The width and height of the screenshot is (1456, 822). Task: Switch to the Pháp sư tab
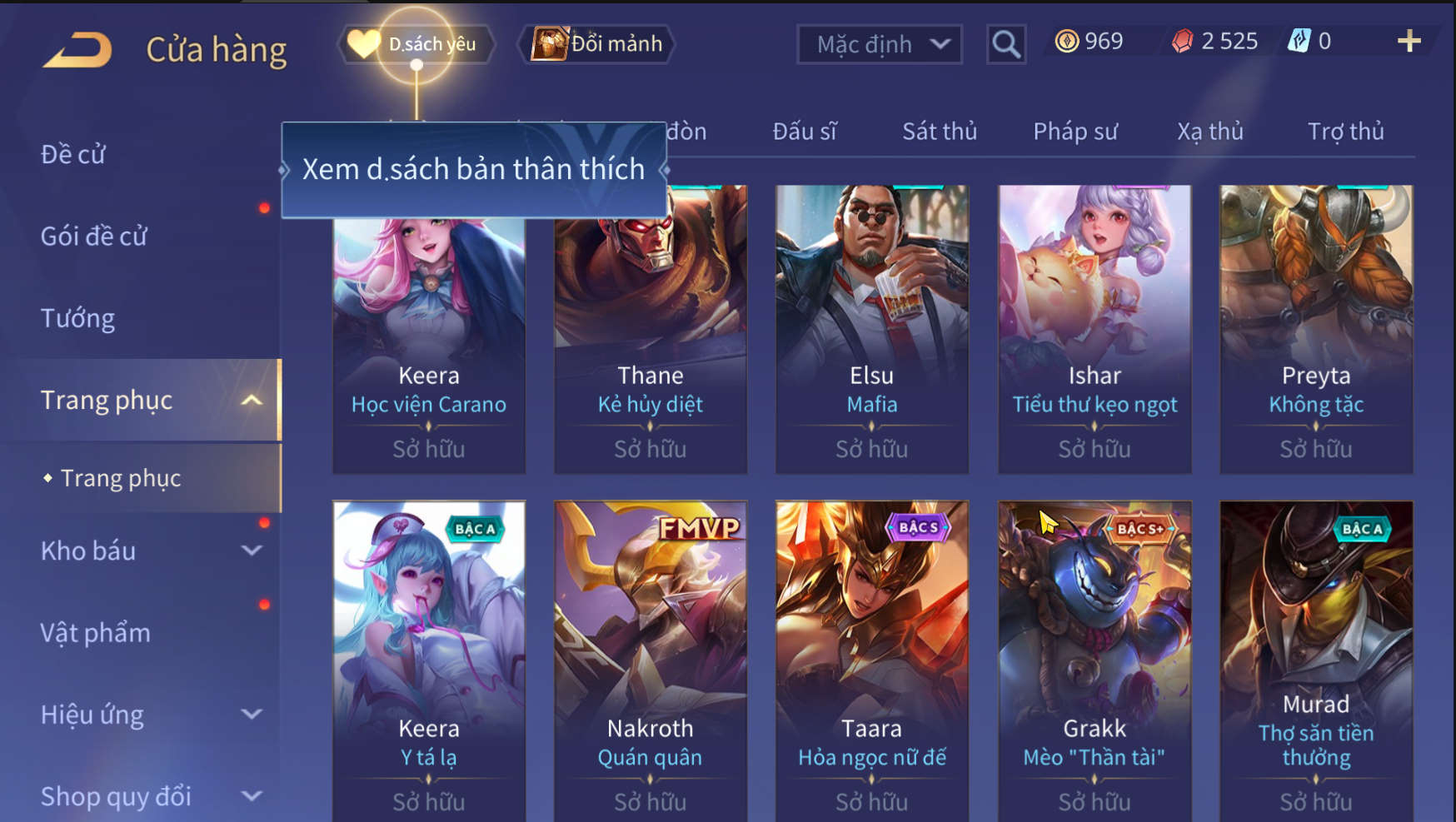click(1075, 132)
